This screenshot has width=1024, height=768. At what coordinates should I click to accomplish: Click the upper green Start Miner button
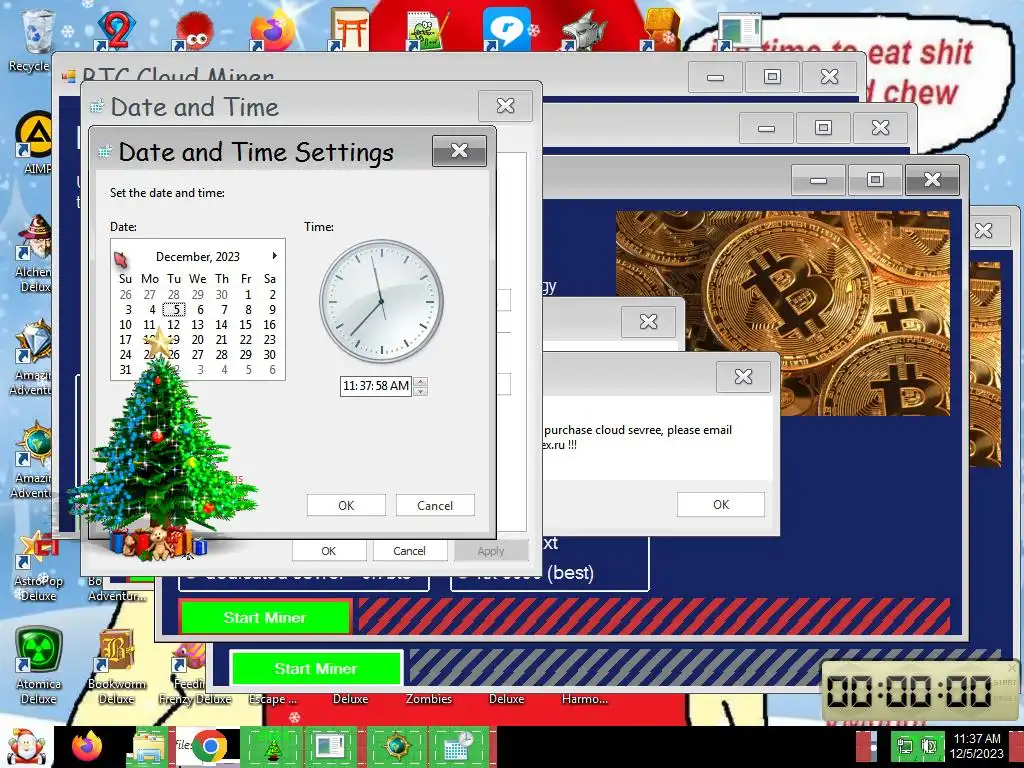click(265, 617)
